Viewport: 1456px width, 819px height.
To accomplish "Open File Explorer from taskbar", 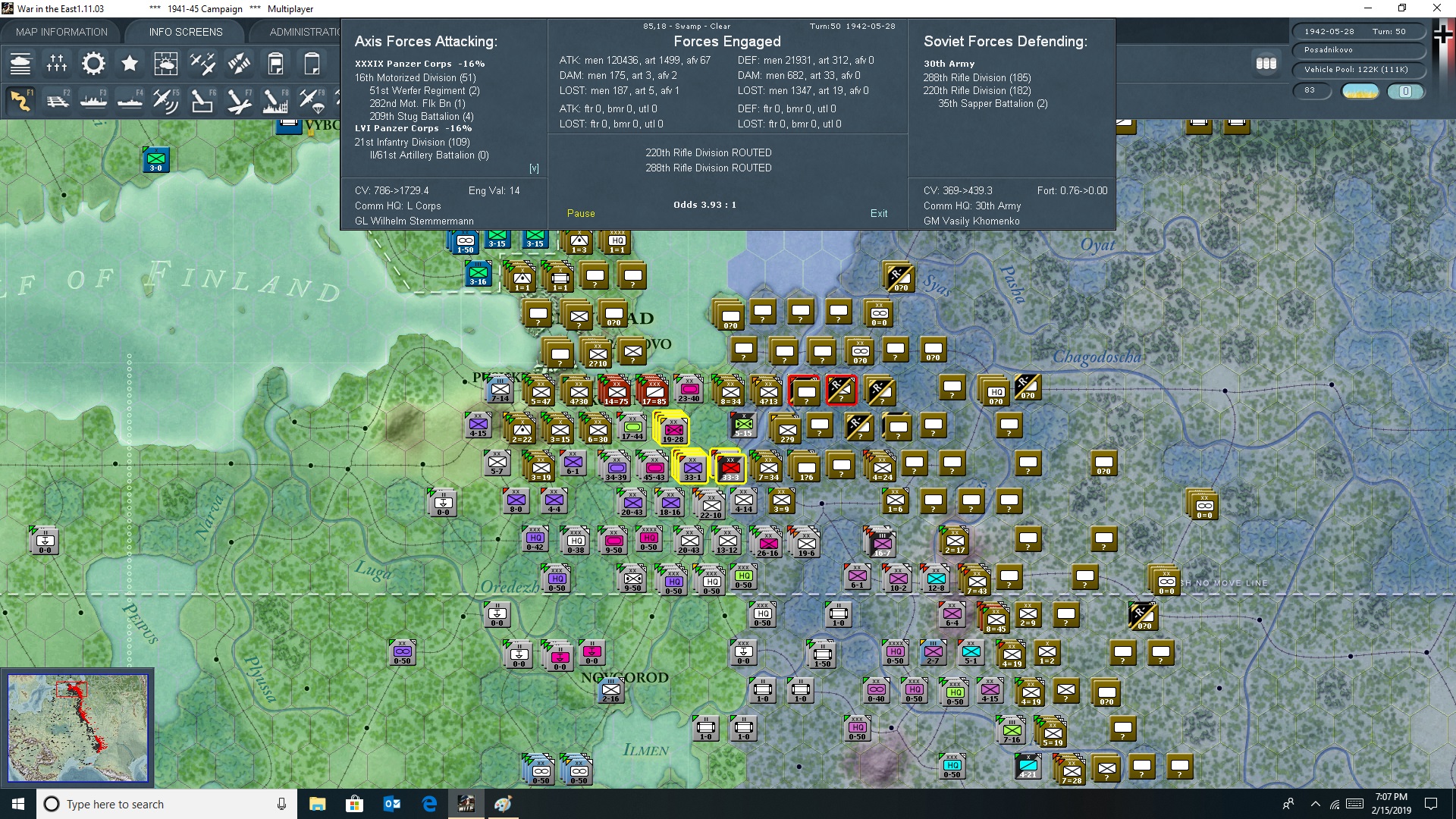I will (317, 804).
